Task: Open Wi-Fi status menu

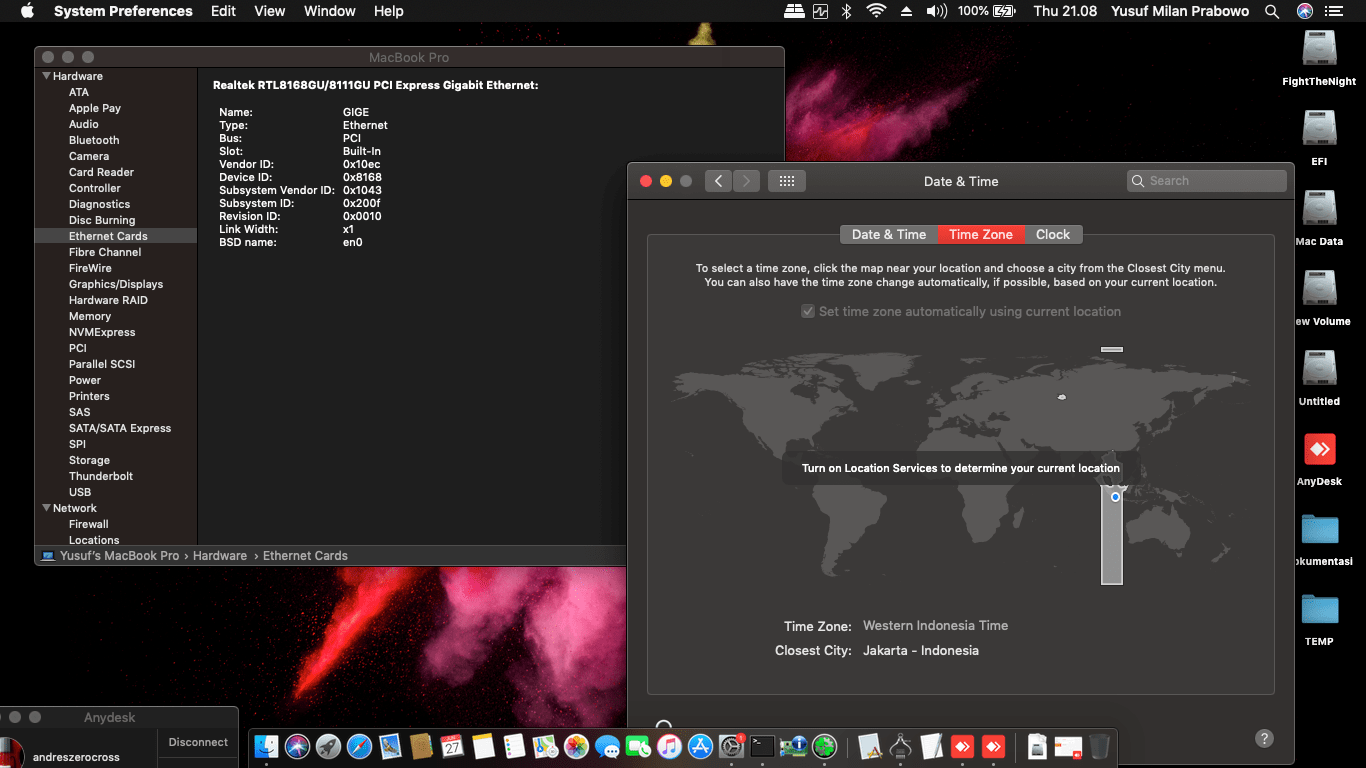Action: coord(876,11)
